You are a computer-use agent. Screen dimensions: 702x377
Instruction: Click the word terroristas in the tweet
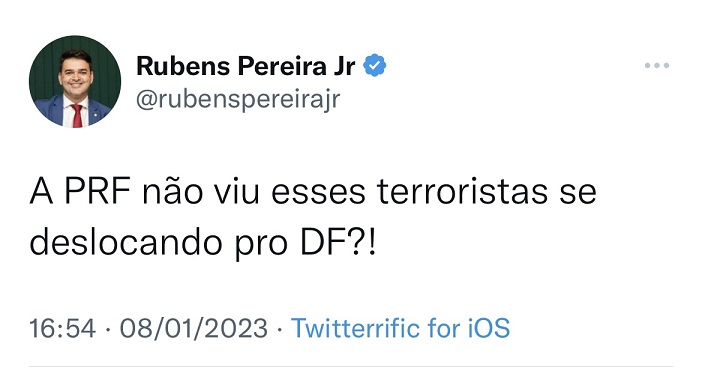pos(462,192)
